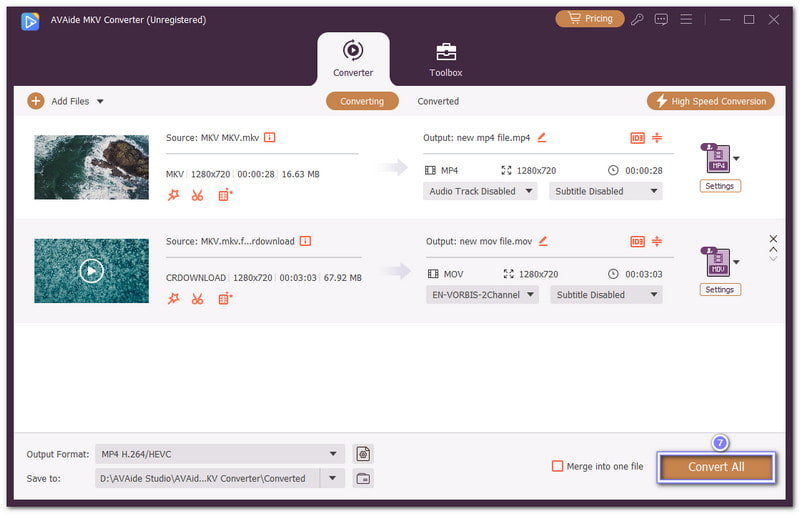The height and width of the screenshot is (514, 800).
Task: Open Settings for the MOV output
Action: point(720,290)
